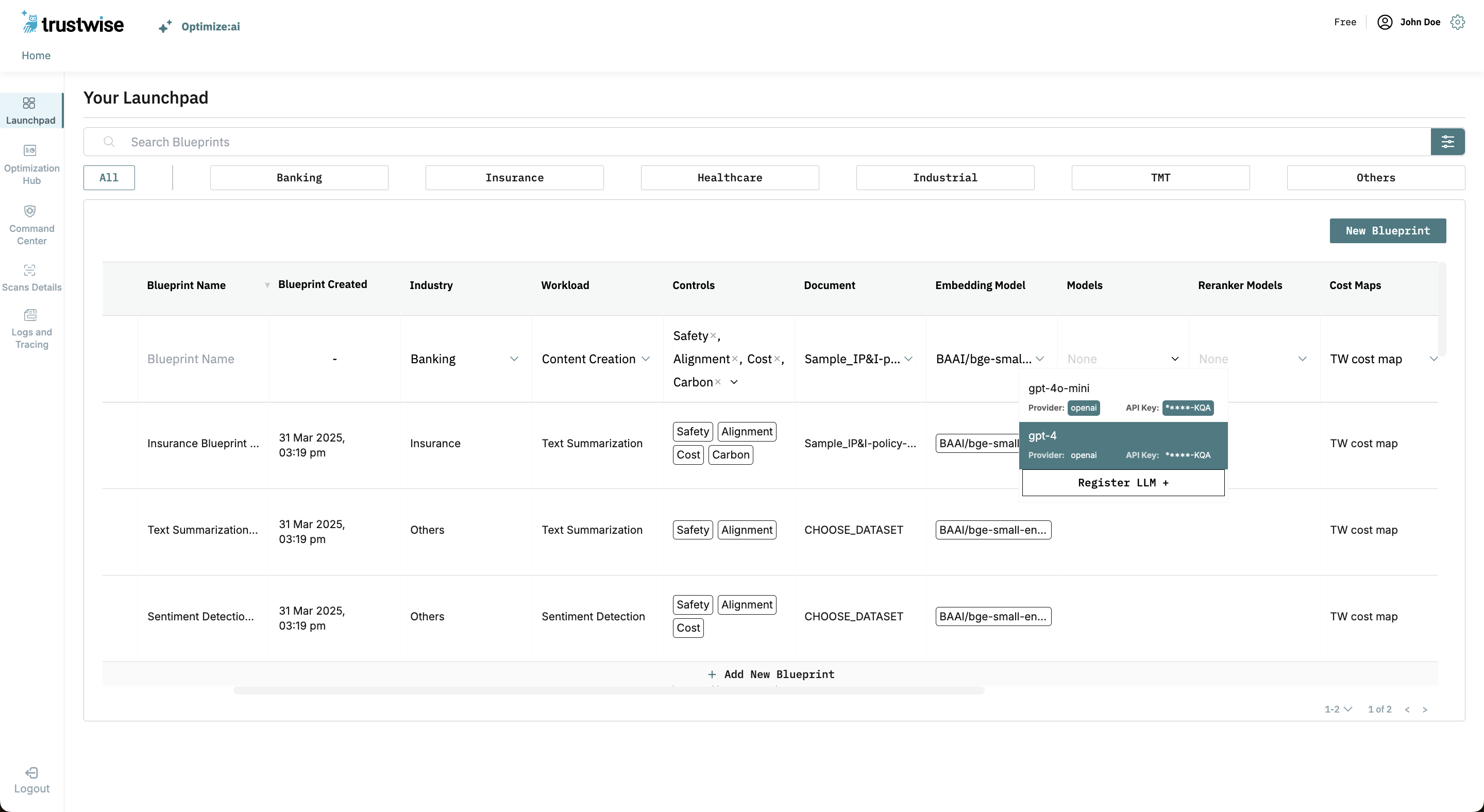The width and height of the screenshot is (1484, 812).
Task: Open the Launchpad sidebar icon
Action: tap(29, 103)
